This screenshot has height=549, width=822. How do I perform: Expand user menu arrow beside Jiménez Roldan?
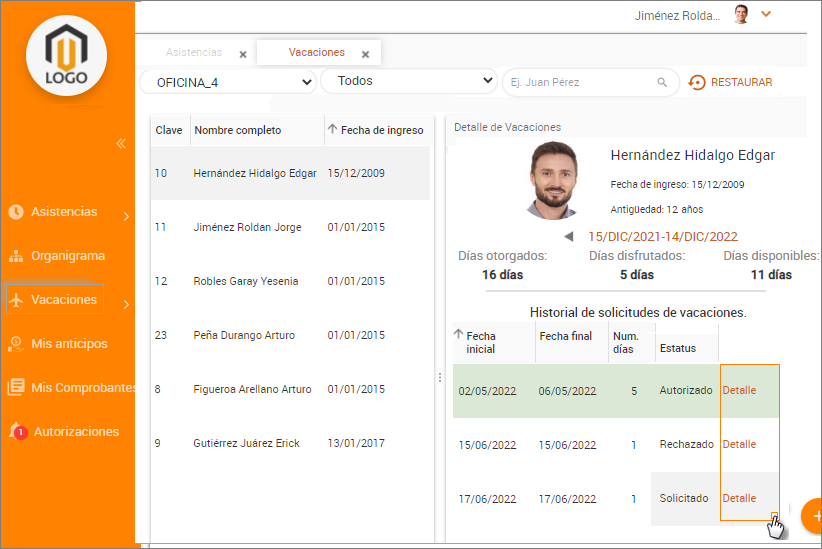coord(767,14)
